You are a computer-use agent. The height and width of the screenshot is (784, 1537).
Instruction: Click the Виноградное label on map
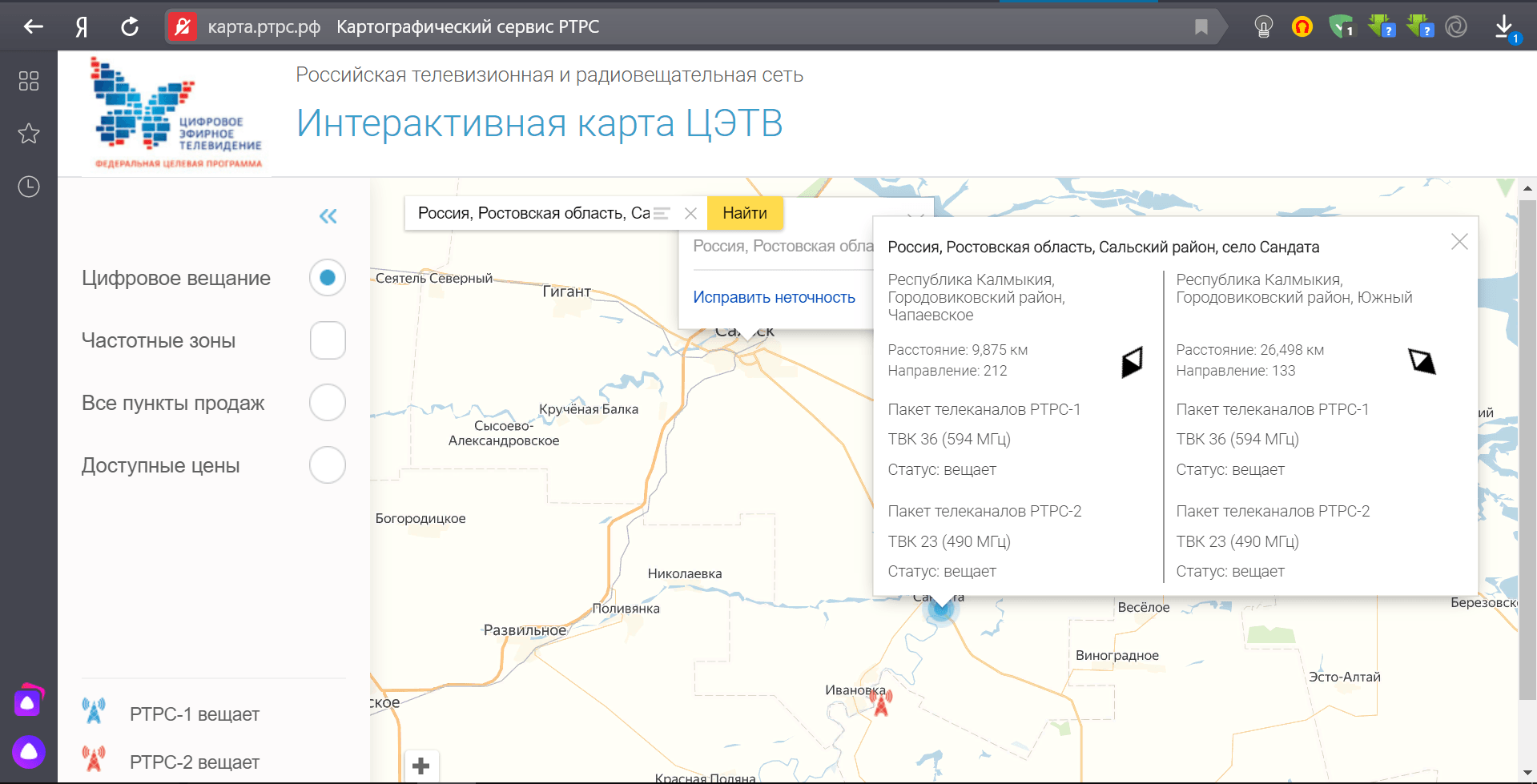(1117, 655)
